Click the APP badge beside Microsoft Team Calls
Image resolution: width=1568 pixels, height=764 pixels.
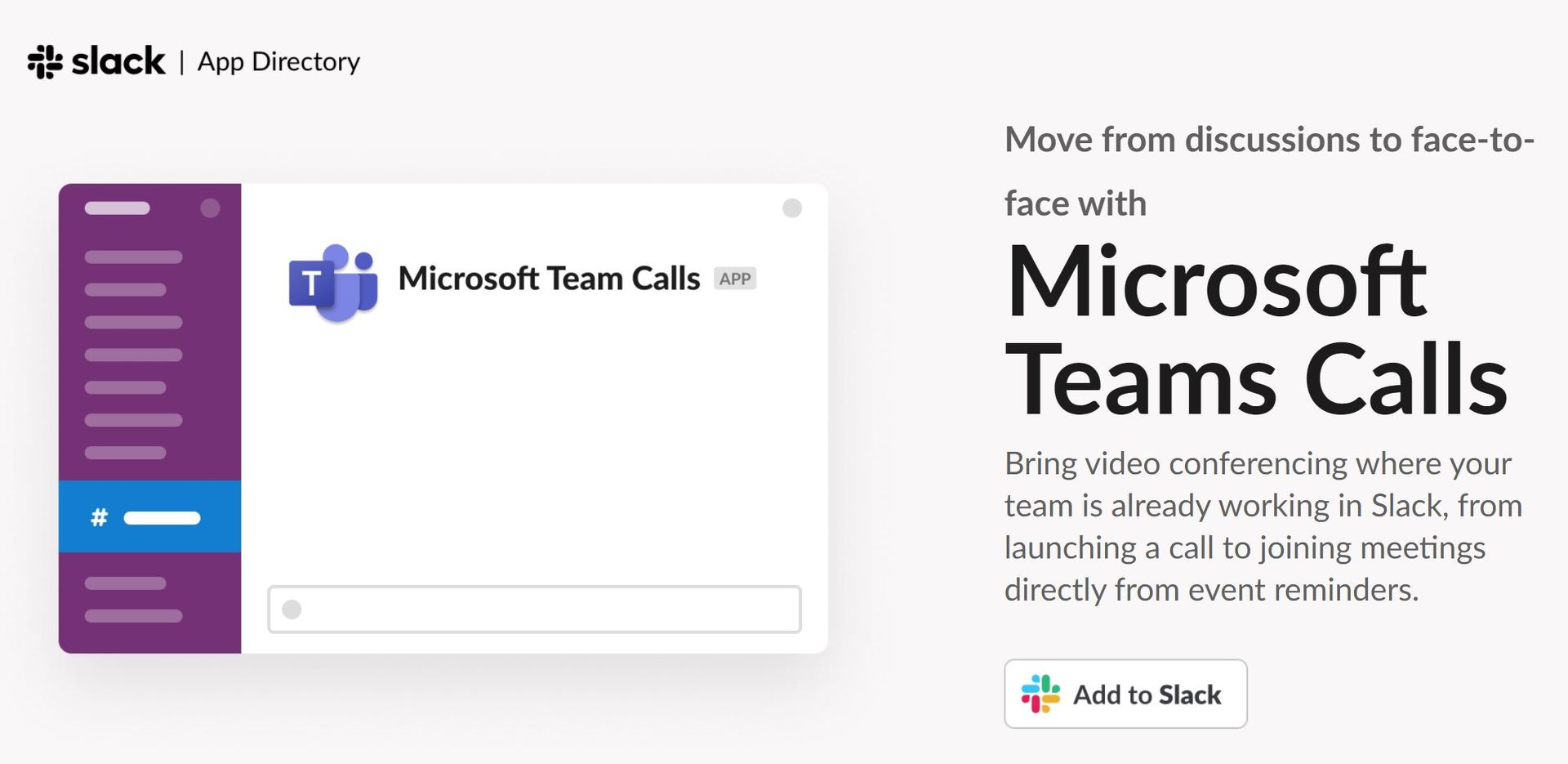coord(735,279)
